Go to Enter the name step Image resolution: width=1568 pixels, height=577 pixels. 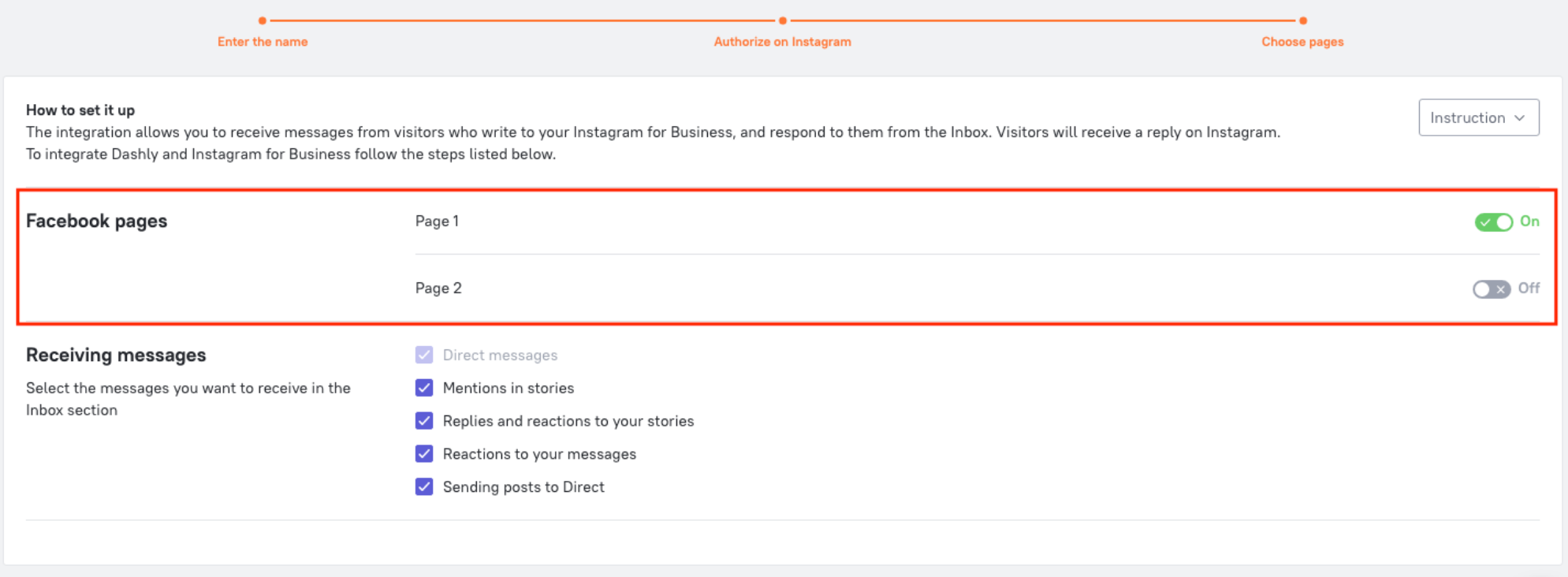[263, 42]
